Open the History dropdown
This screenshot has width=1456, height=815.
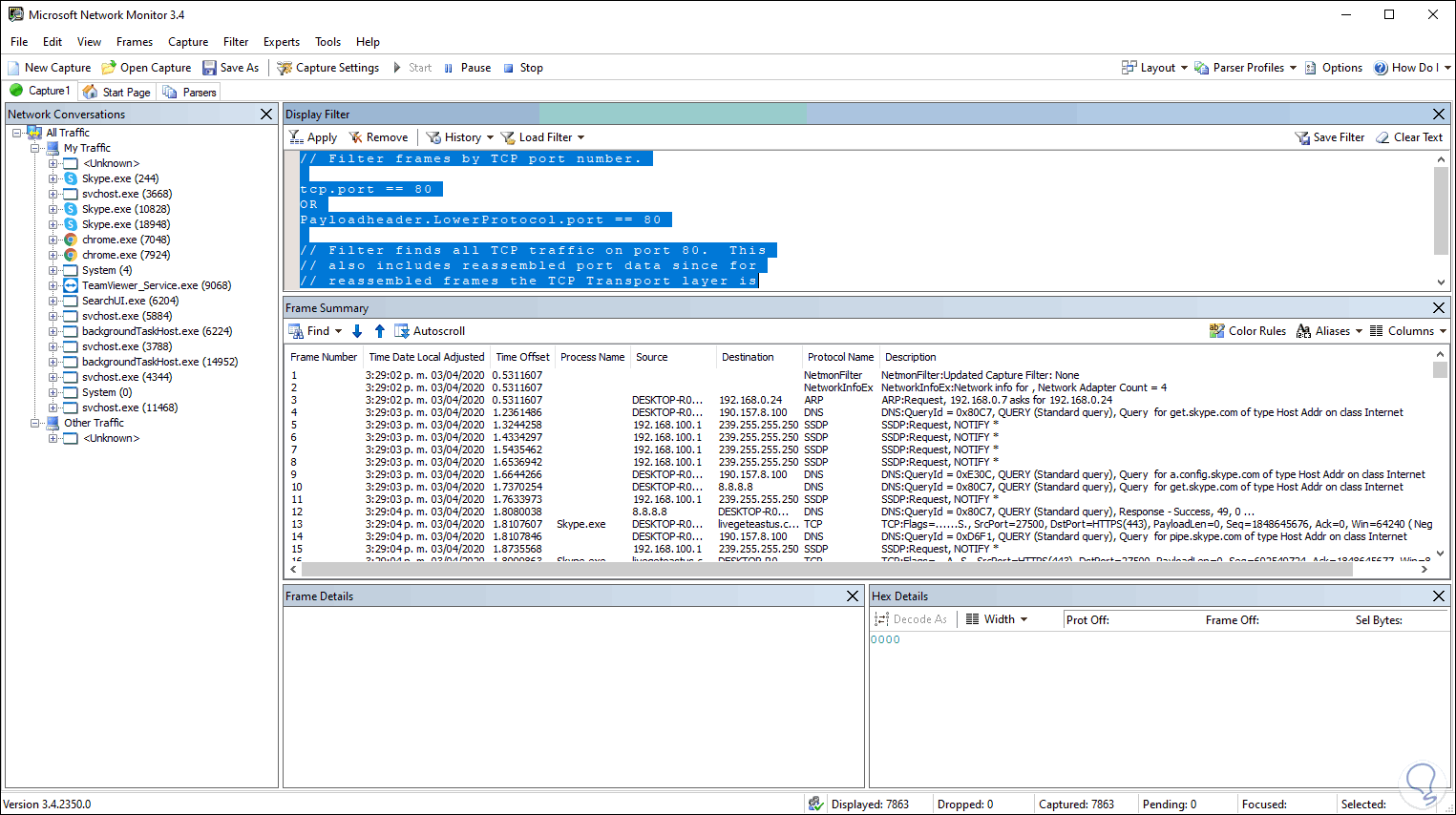click(461, 137)
